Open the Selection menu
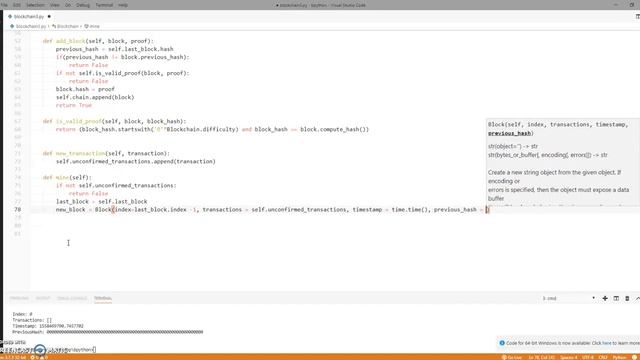The image size is (640, 360). 36,5
